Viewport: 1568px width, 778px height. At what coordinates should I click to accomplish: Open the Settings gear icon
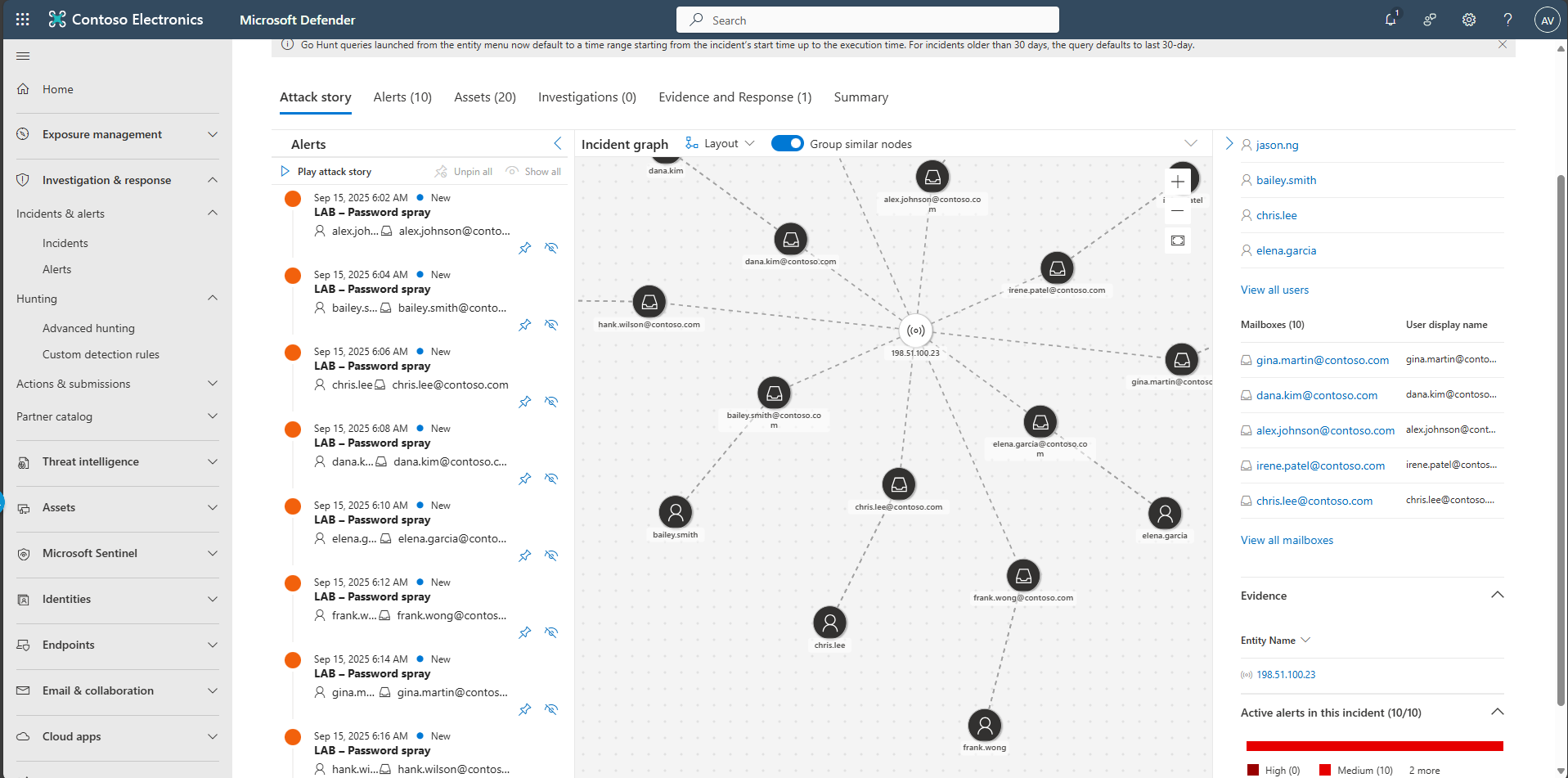click(x=1469, y=20)
